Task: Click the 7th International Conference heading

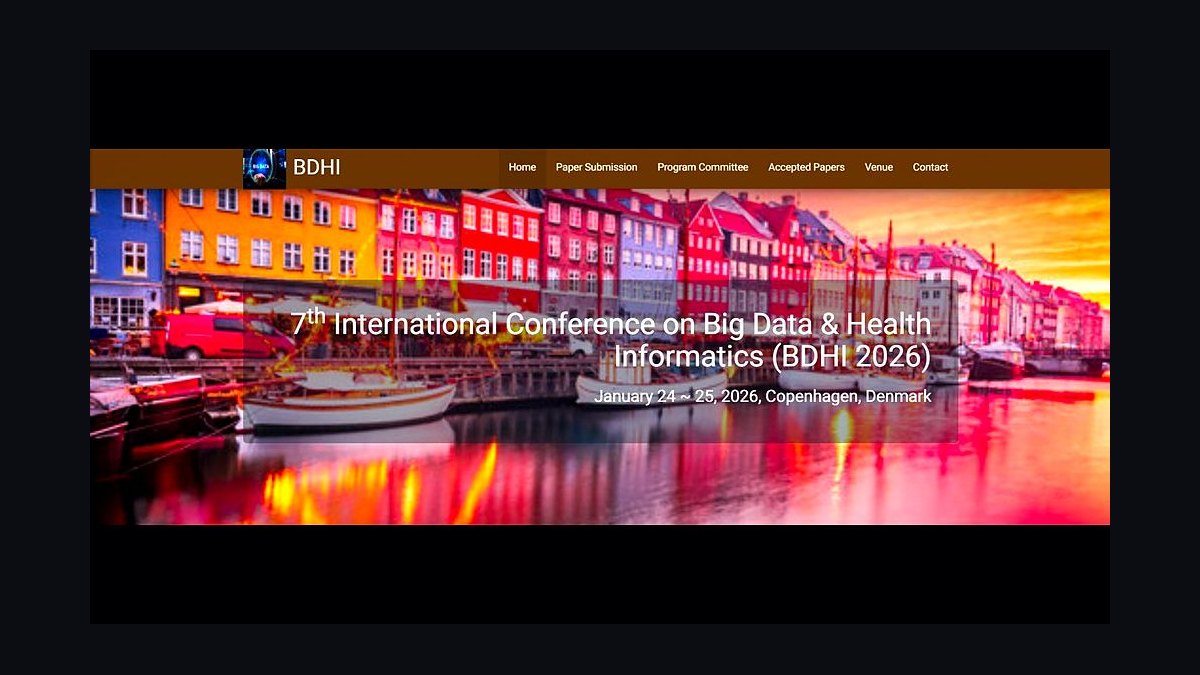Action: point(611,339)
